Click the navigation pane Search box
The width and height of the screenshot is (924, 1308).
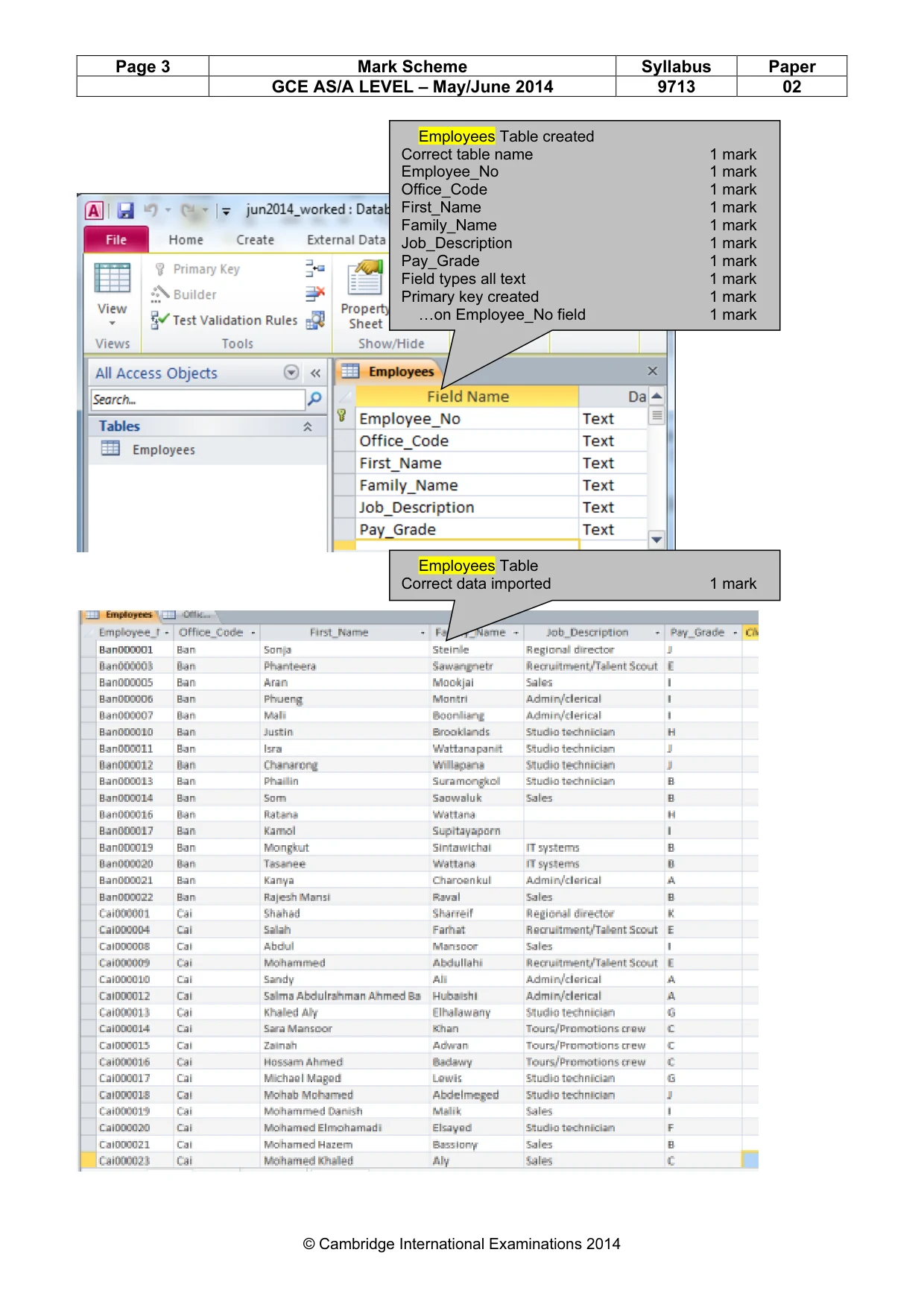tap(198, 399)
